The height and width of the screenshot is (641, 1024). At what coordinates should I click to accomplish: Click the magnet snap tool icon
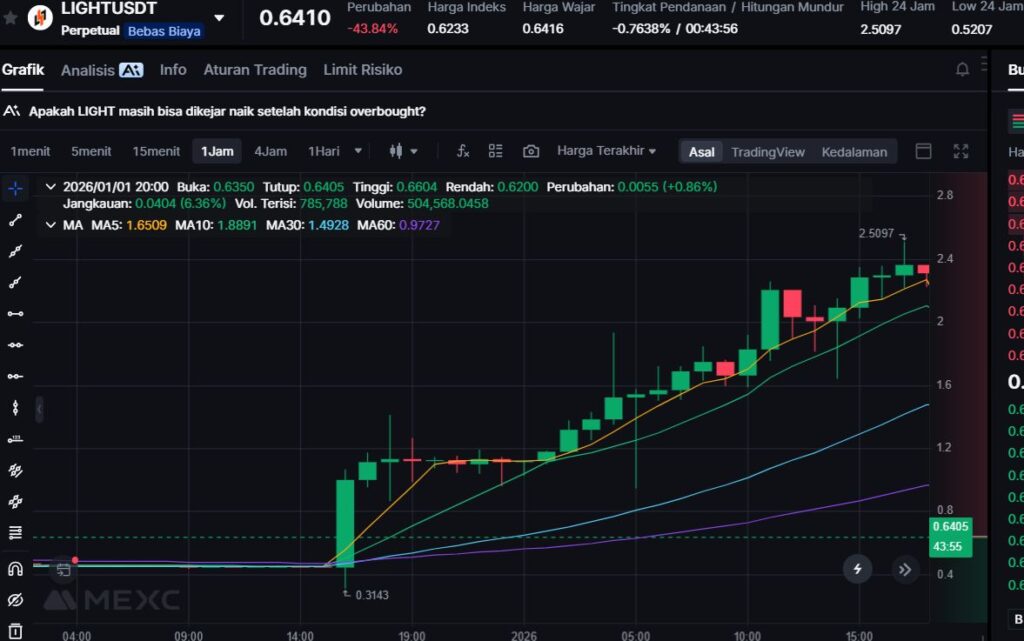click(x=15, y=569)
